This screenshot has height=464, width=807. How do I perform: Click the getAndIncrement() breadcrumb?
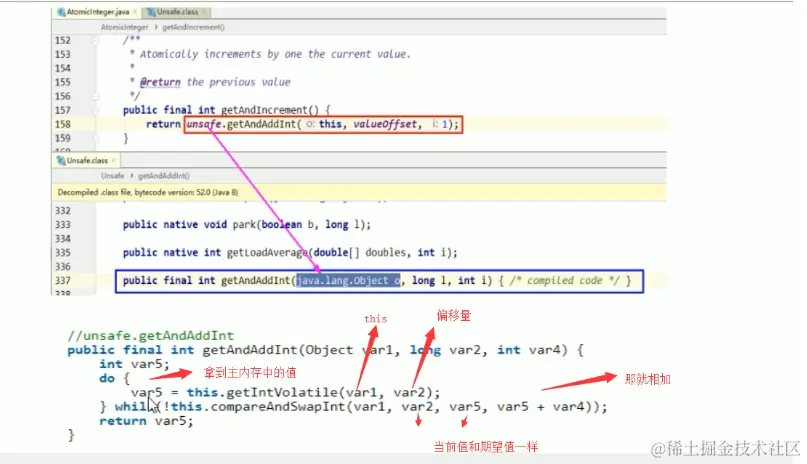[194, 27]
